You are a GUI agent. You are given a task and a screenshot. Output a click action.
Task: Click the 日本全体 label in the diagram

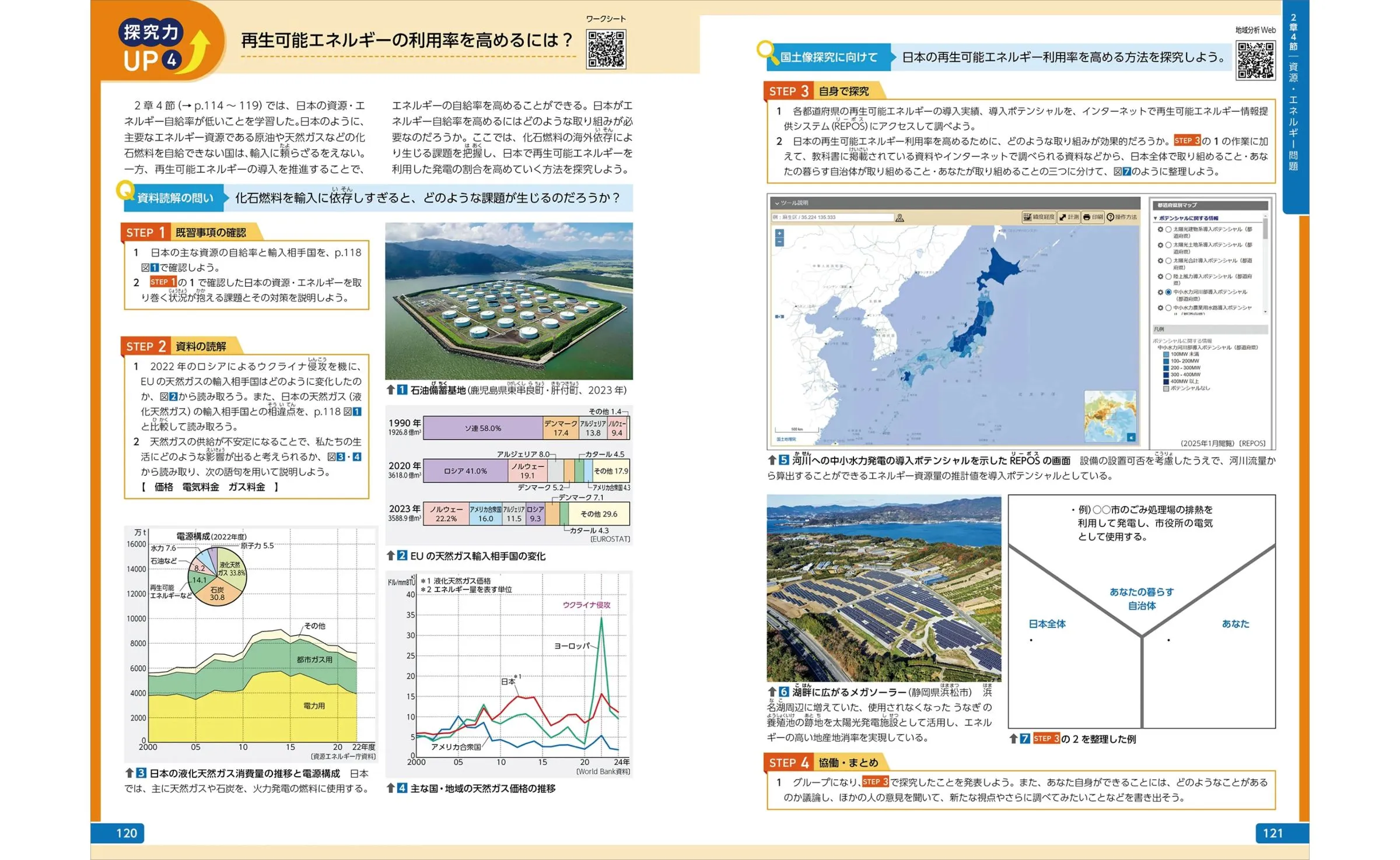[x=1047, y=624]
